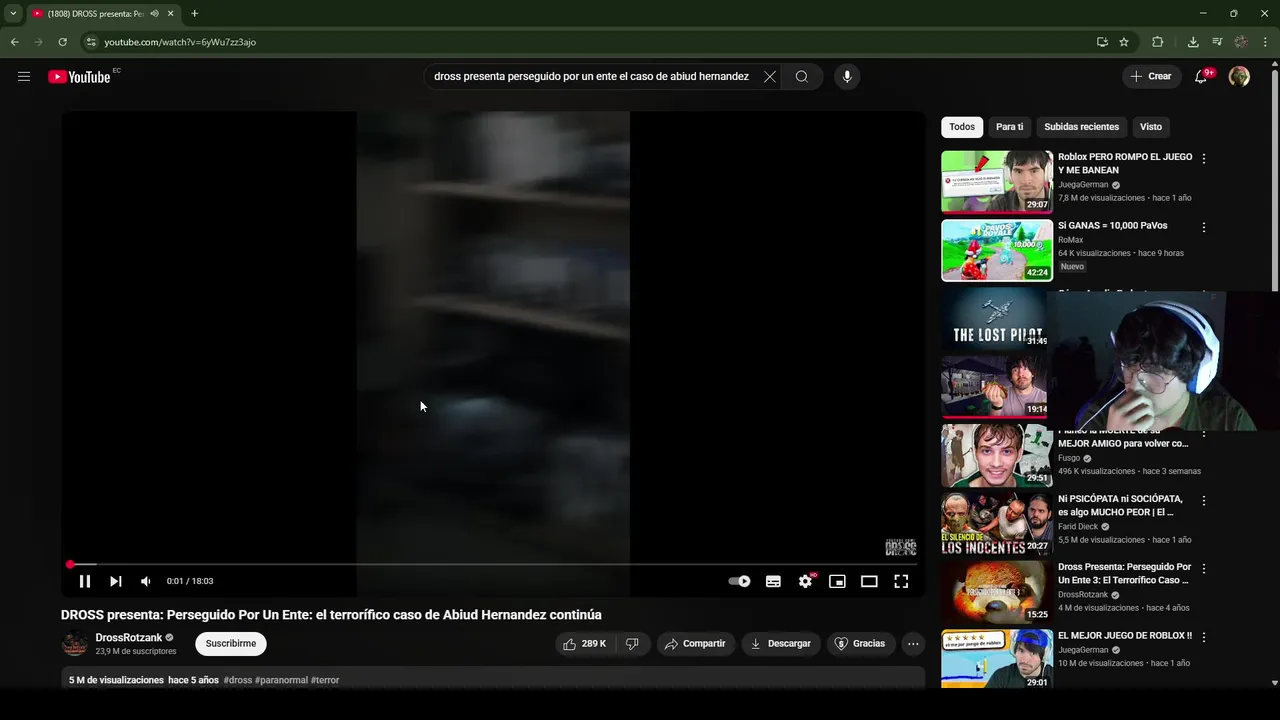The width and height of the screenshot is (1280, 720).
Task: Reload the page
Action: (x=62, y=42)
